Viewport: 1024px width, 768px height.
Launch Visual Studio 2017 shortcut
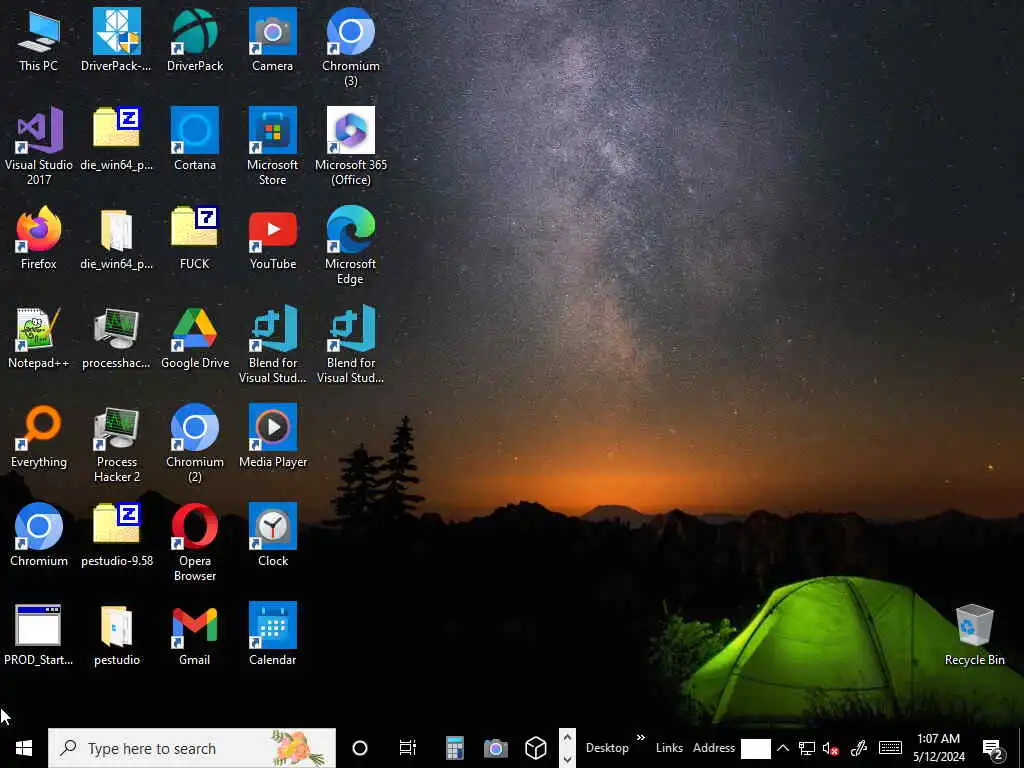point(39,146)
